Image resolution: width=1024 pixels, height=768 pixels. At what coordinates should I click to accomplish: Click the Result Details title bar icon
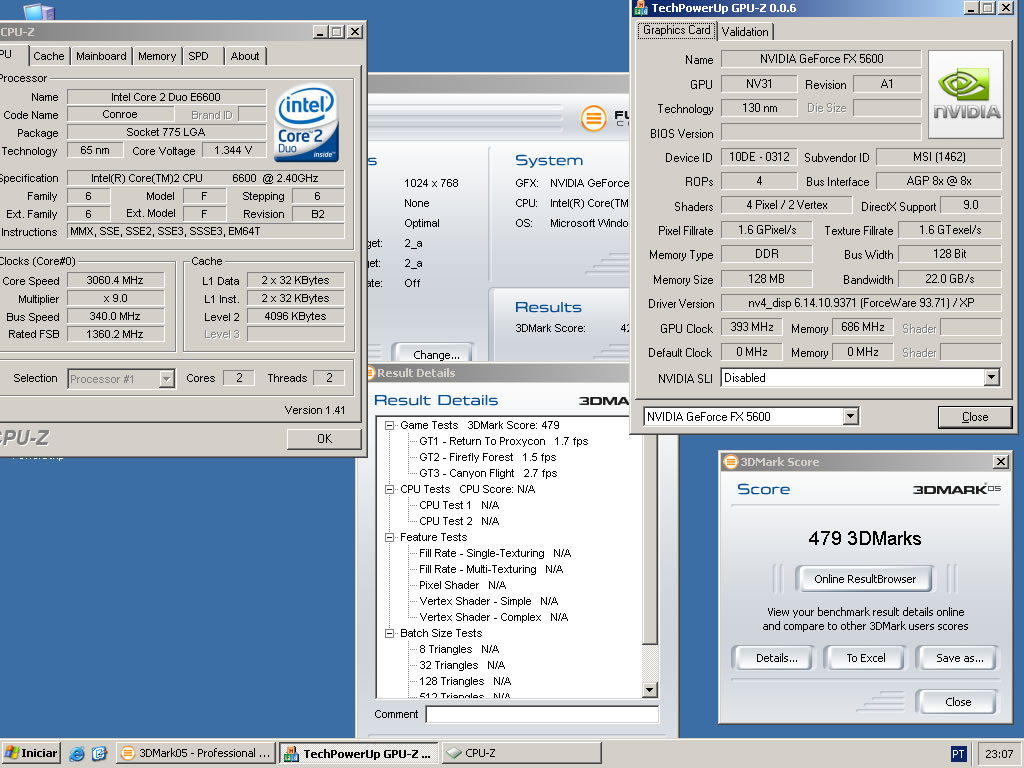point(372,373)
